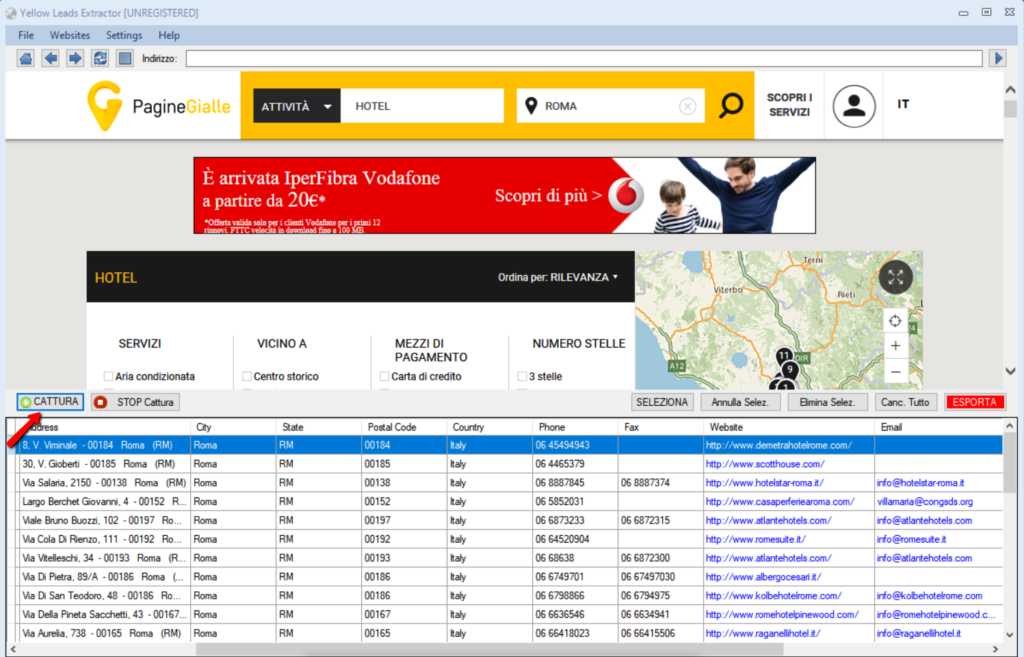Screen dimensions: 1024x657
Task: Open the Ordina per RILEVANZA dropdown
Action: pos(558,278)
